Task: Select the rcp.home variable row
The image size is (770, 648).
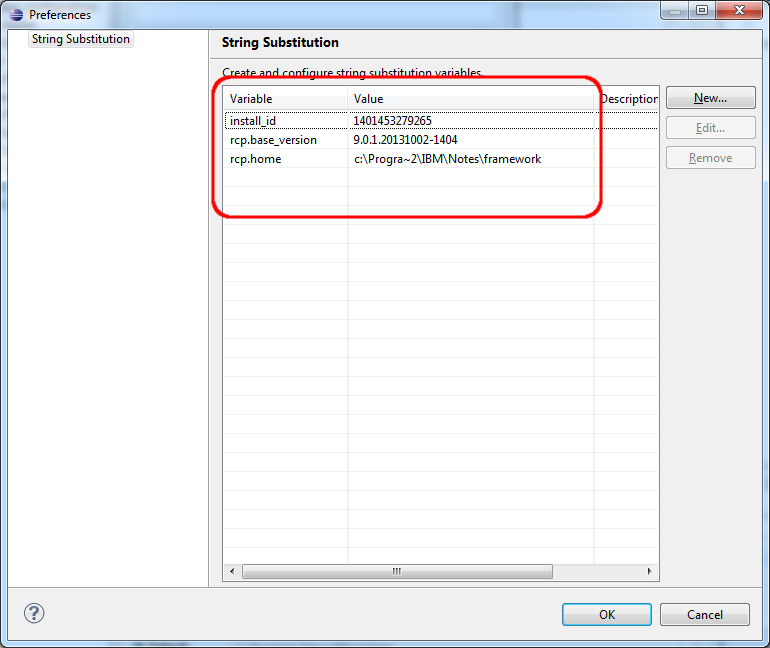Action: click(255, 159)
